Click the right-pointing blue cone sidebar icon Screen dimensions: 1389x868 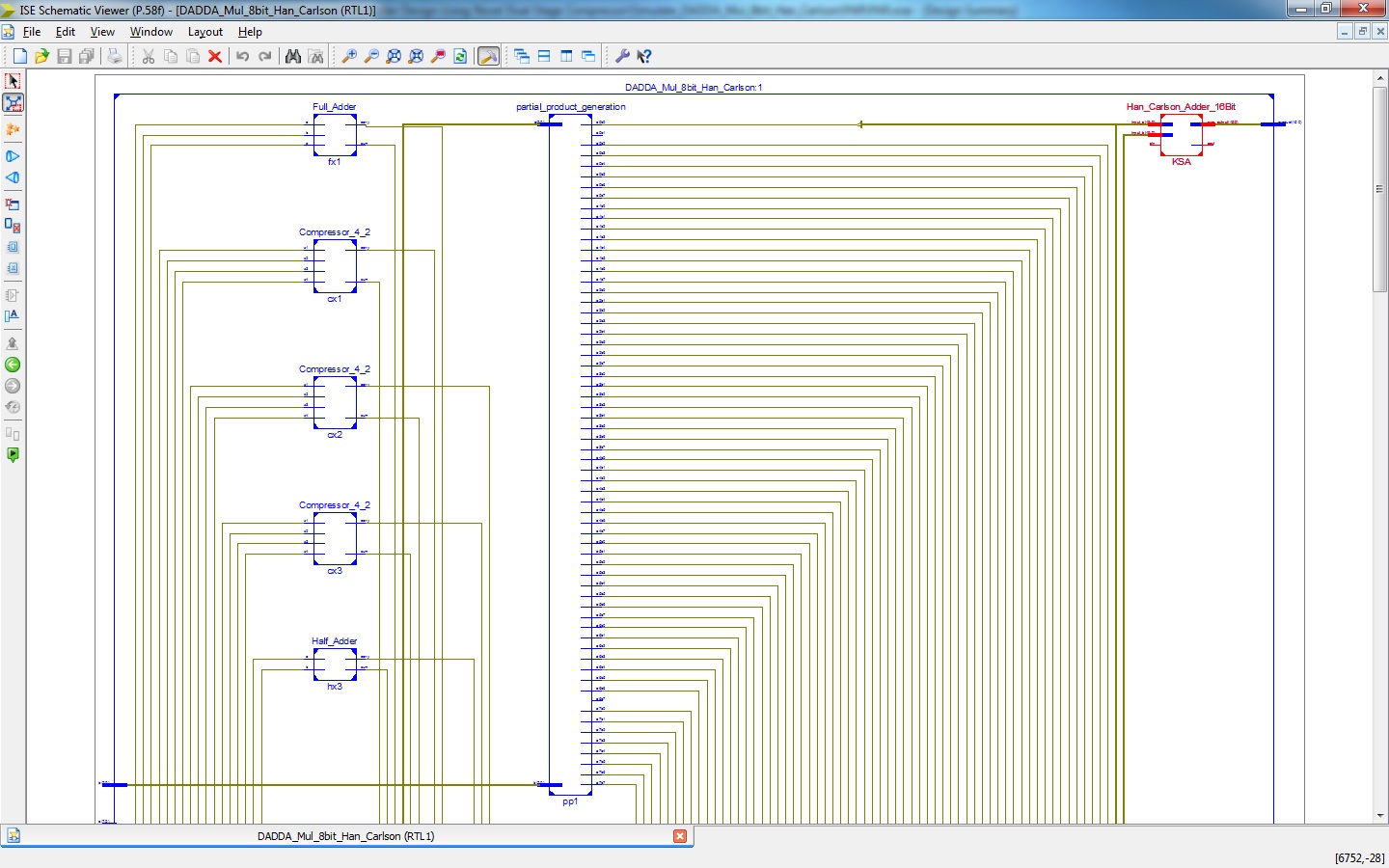pyautogui.click(x=13, y=156)
